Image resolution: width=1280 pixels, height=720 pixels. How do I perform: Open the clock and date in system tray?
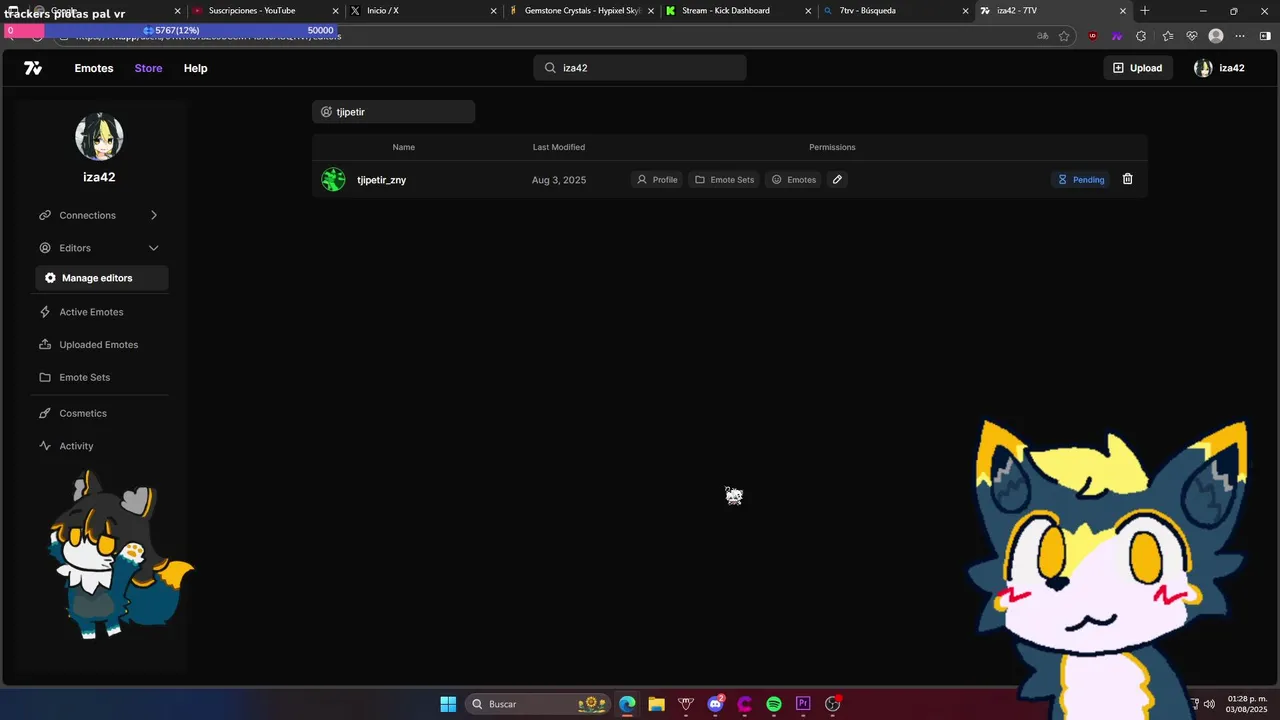(x=1247, y=704)
